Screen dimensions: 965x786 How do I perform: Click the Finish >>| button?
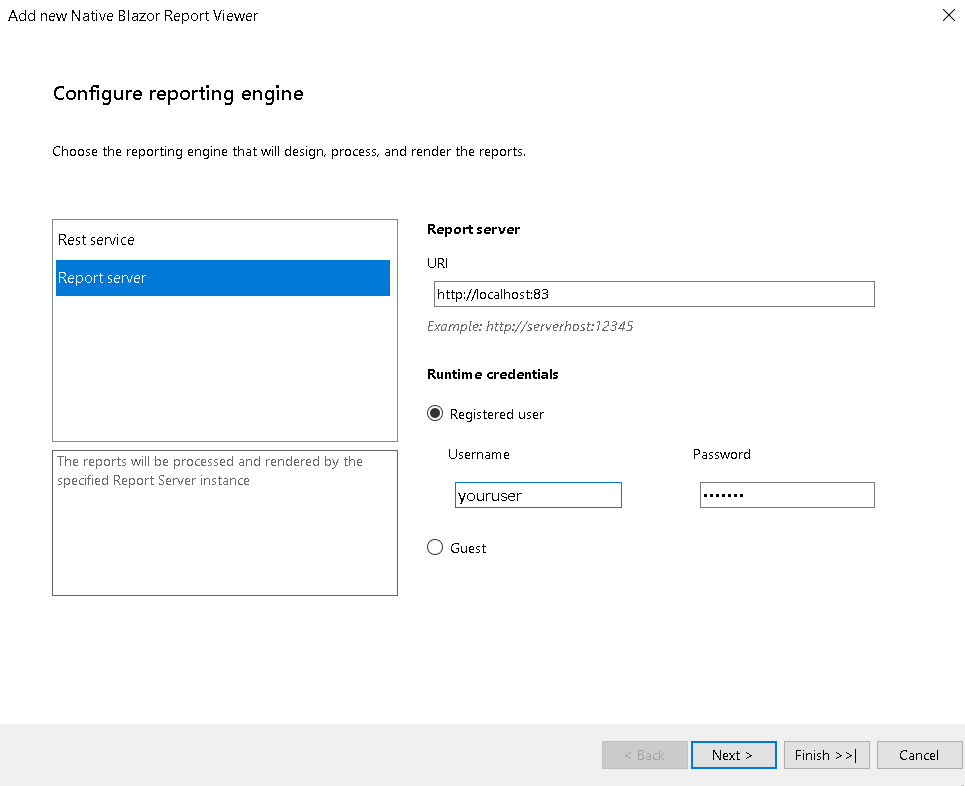[x=826, y=755]
